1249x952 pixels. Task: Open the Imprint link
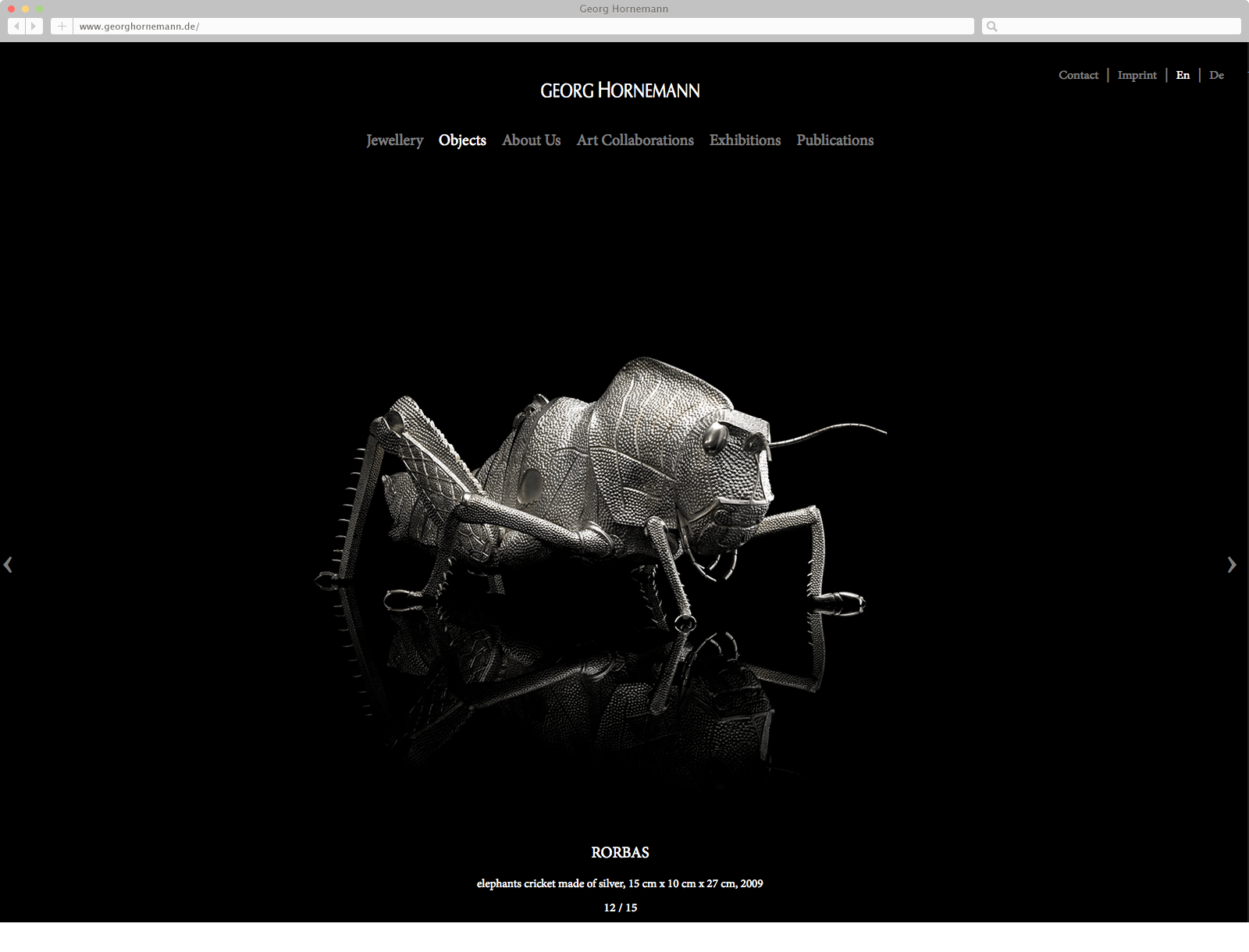click(1137, 75)
